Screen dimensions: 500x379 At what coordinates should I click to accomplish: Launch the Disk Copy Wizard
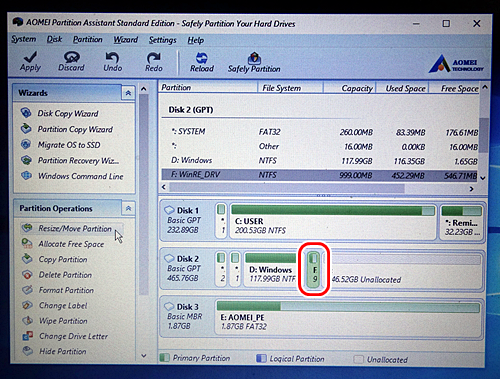(x=68, y=113)
